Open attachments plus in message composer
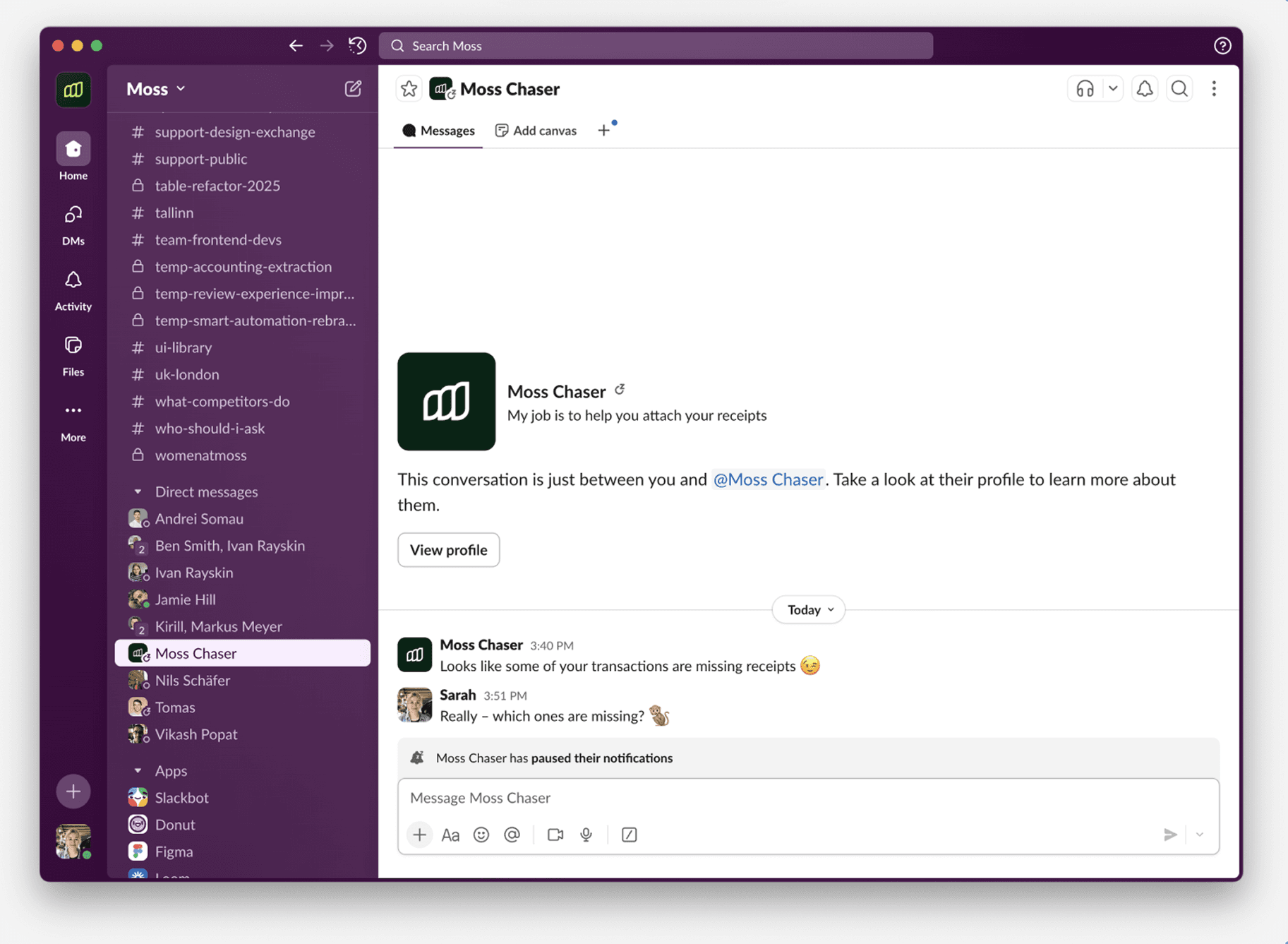 coord(419,835)
